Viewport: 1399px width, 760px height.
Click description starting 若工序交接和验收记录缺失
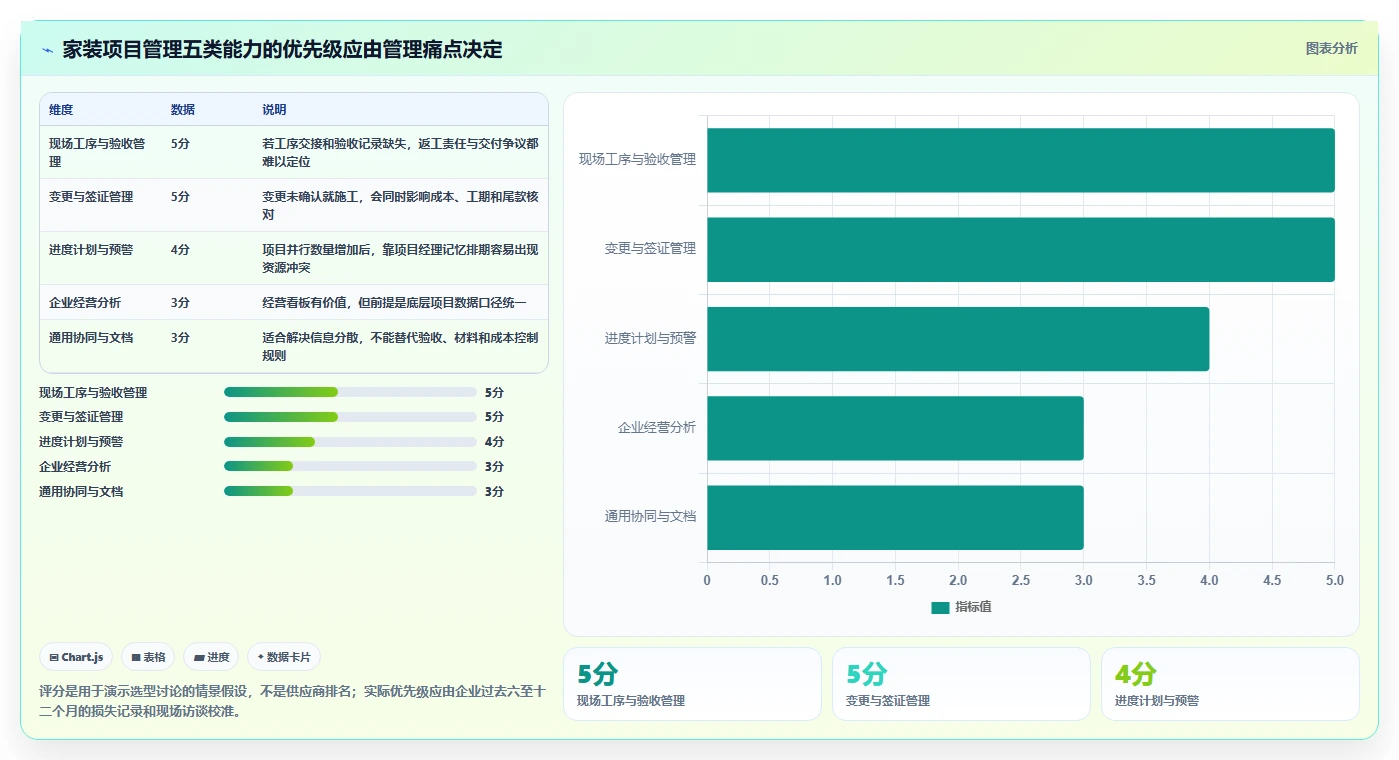pos(400,152)
